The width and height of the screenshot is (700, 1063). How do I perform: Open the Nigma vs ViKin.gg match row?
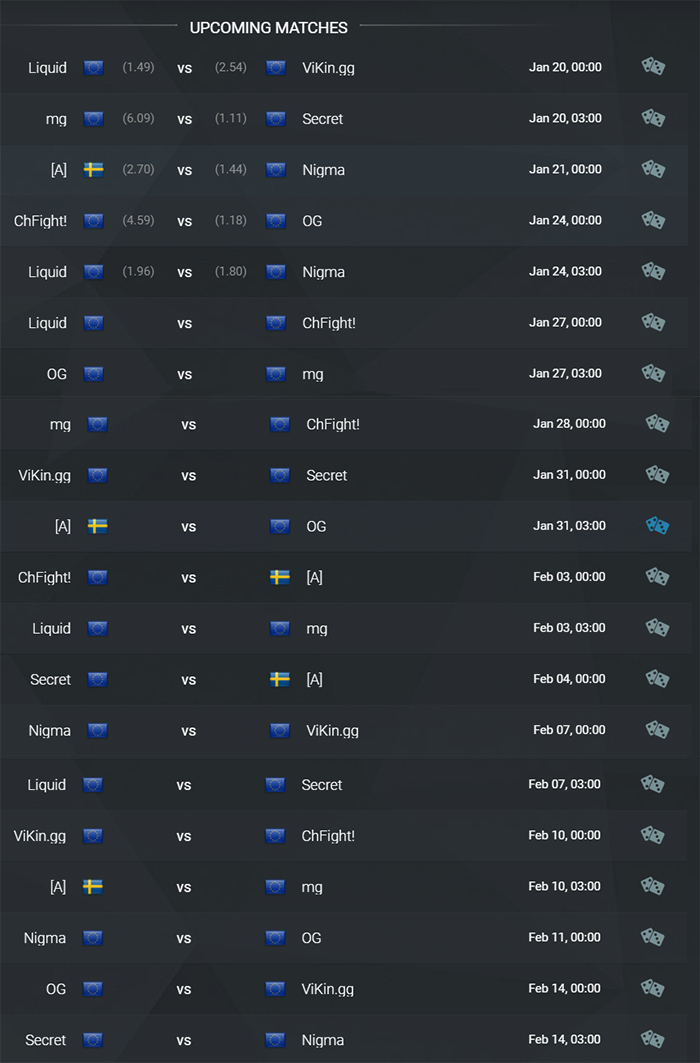coord(350,730)
